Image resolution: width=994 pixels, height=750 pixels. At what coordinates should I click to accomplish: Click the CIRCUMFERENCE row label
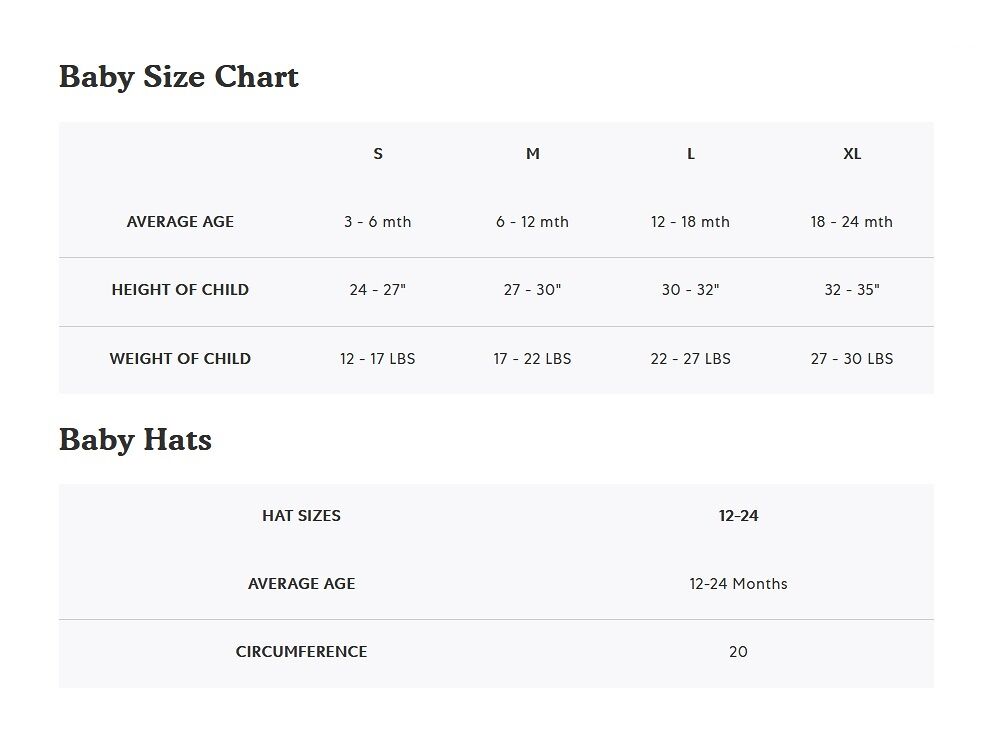301,652
